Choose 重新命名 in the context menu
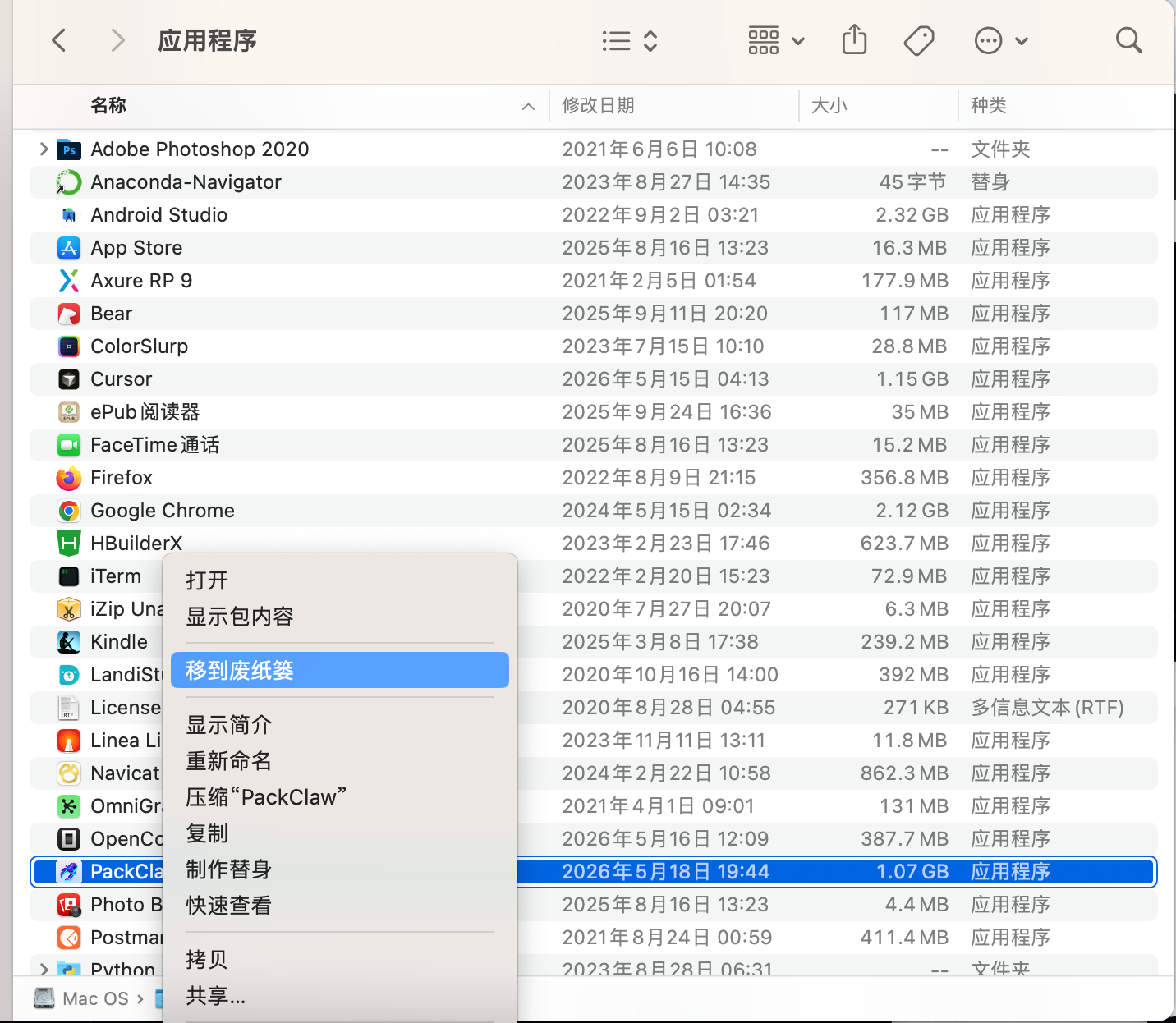Viewport: 1176px width, 1023px height. click(x=340, y=761)
